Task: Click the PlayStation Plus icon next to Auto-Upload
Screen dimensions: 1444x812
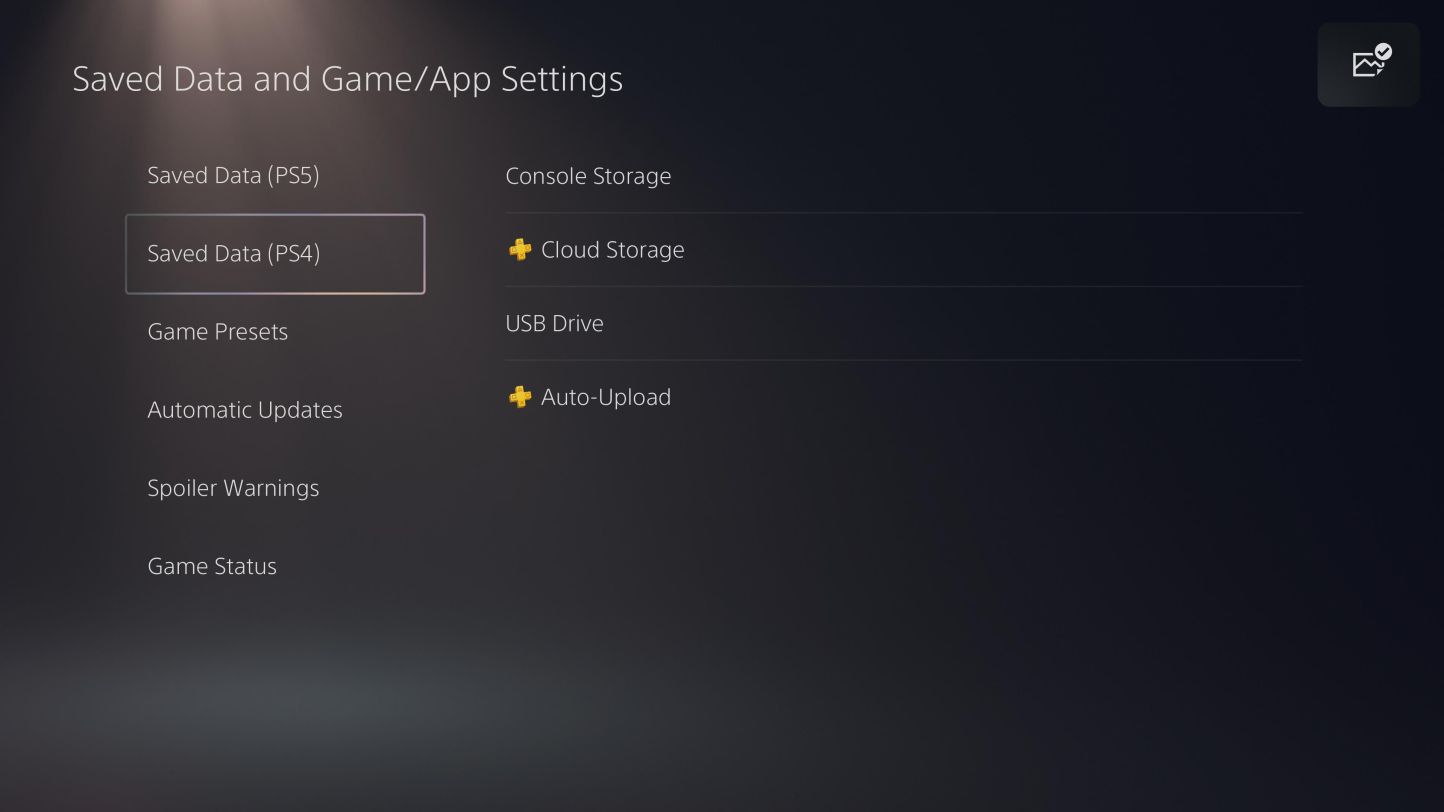Action: (519, 397)
